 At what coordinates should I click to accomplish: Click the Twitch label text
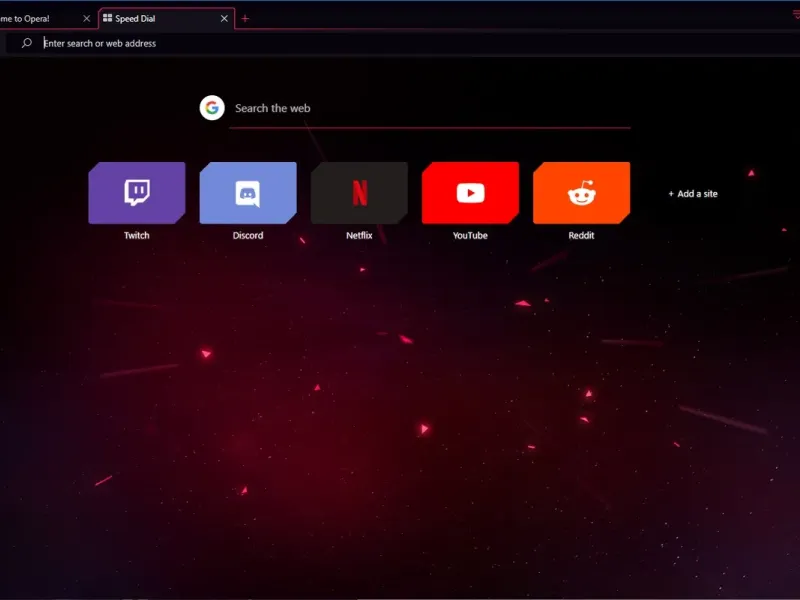137,235
